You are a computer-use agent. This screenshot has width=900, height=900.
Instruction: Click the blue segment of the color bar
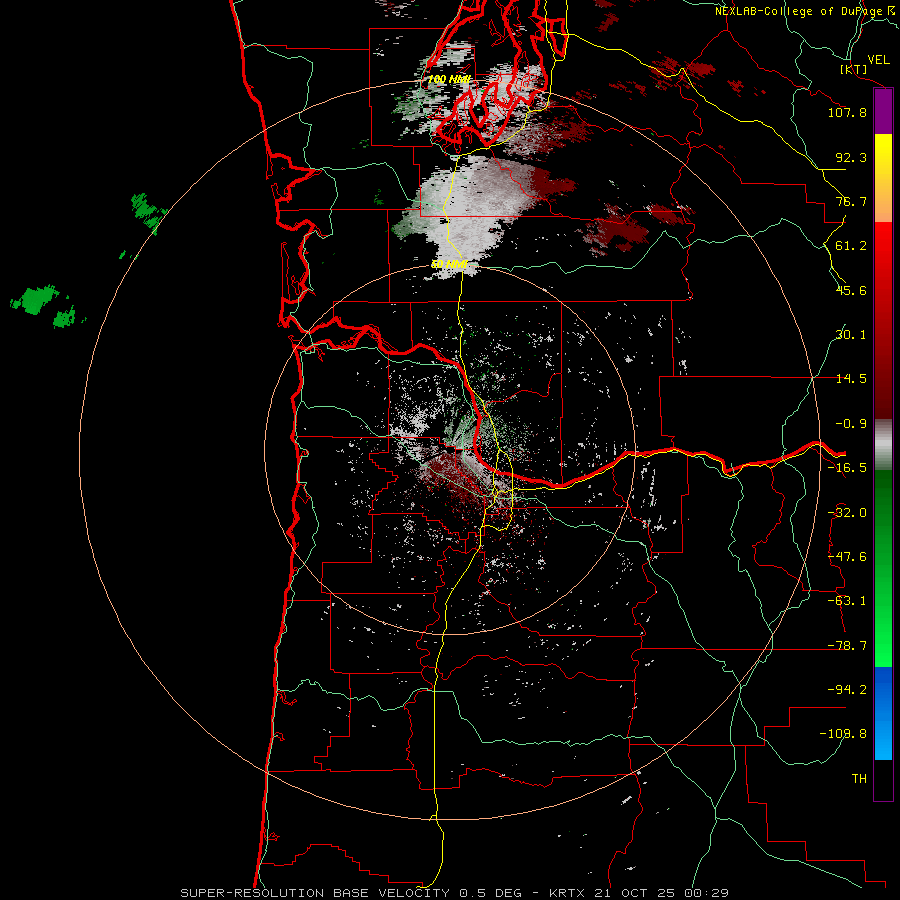[x=883, y=713]
